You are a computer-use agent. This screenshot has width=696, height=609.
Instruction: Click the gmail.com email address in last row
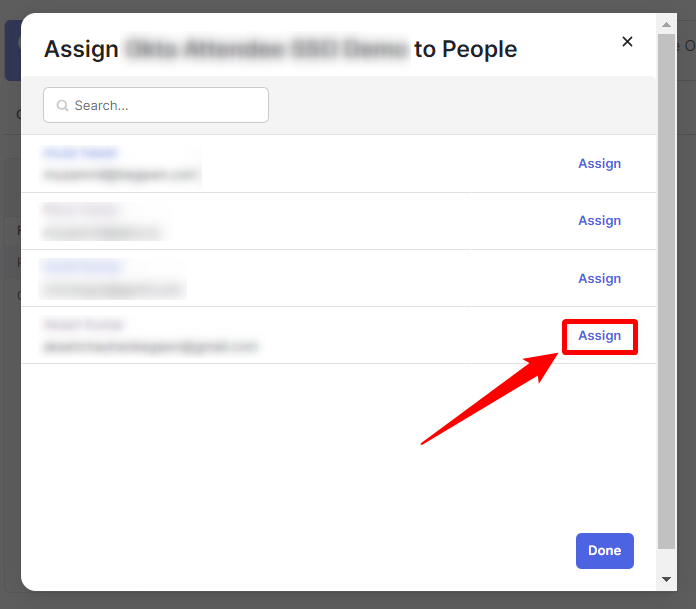point(150,347)
